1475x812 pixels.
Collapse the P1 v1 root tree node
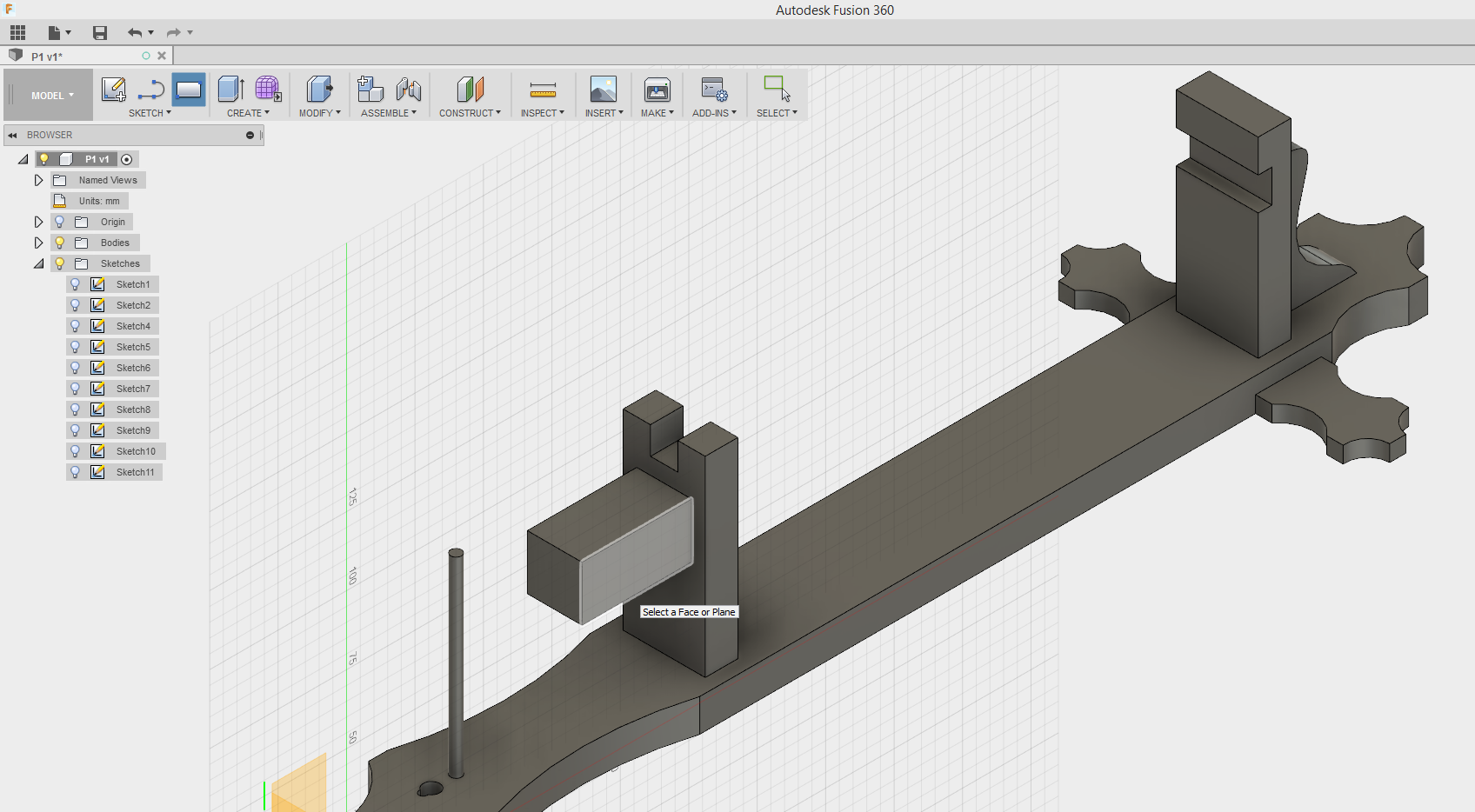tap(23, 159)
